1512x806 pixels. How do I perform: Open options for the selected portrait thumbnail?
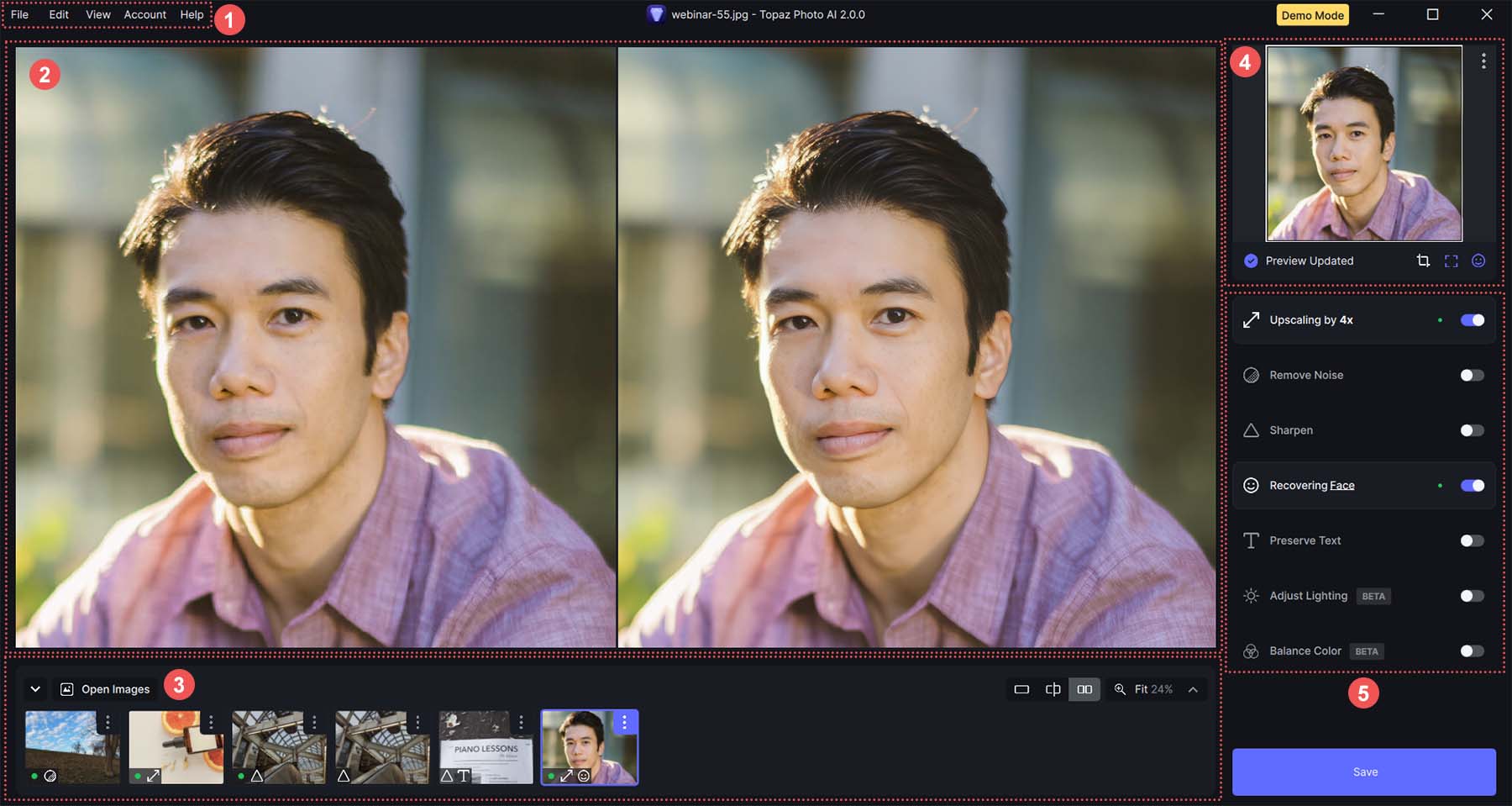(x=624, y=722)
